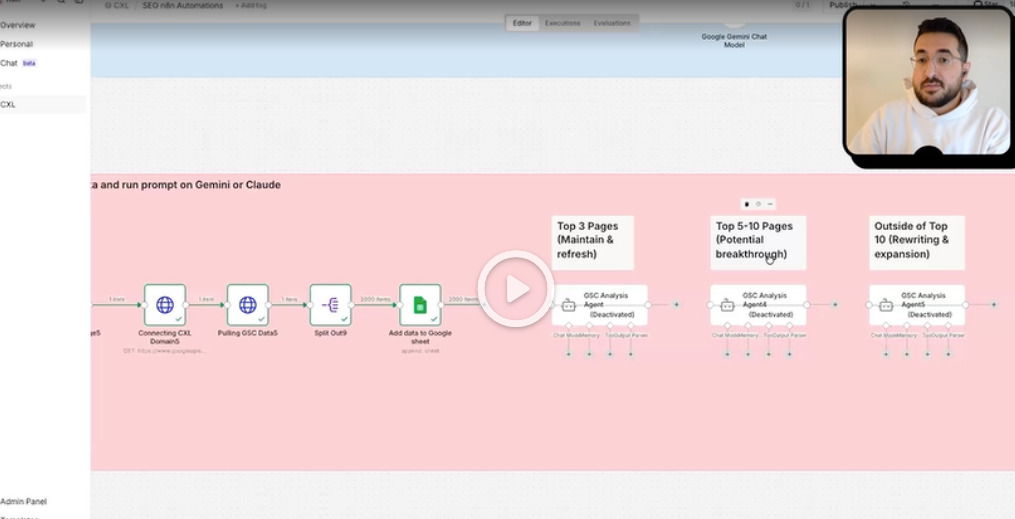
Task: Add Output Parser to GSC Analysis Agent4
Action: pos(789,354)
